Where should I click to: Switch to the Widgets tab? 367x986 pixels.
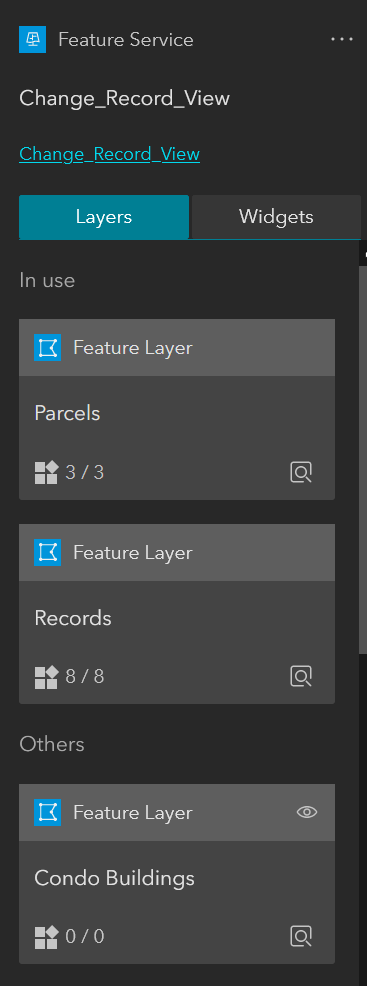click(x=276, y=217)
